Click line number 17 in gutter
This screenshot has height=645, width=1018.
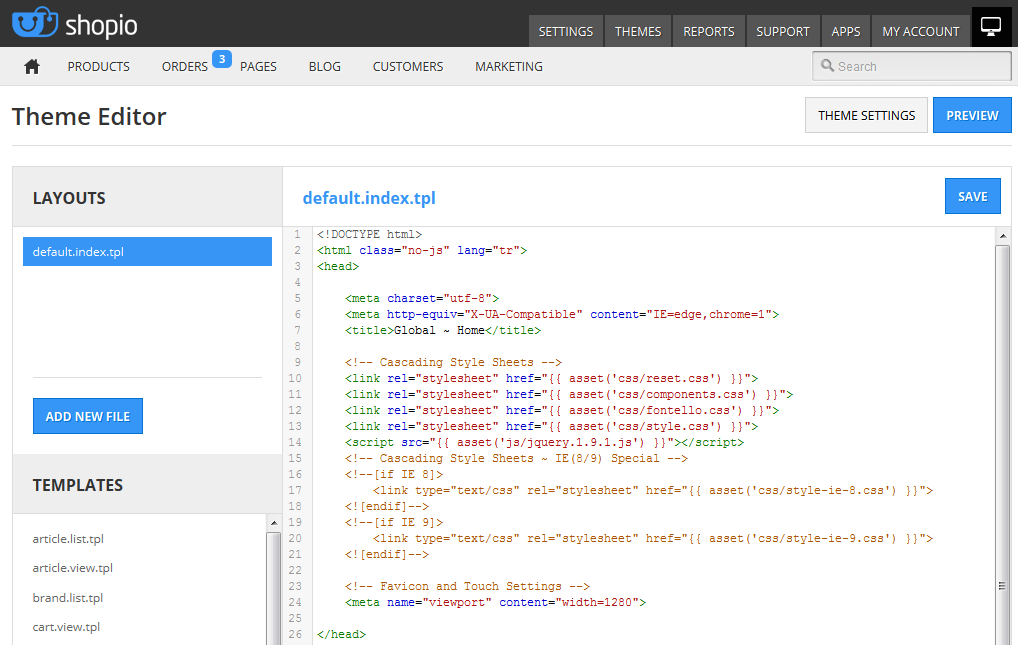[x=295, y=490]
